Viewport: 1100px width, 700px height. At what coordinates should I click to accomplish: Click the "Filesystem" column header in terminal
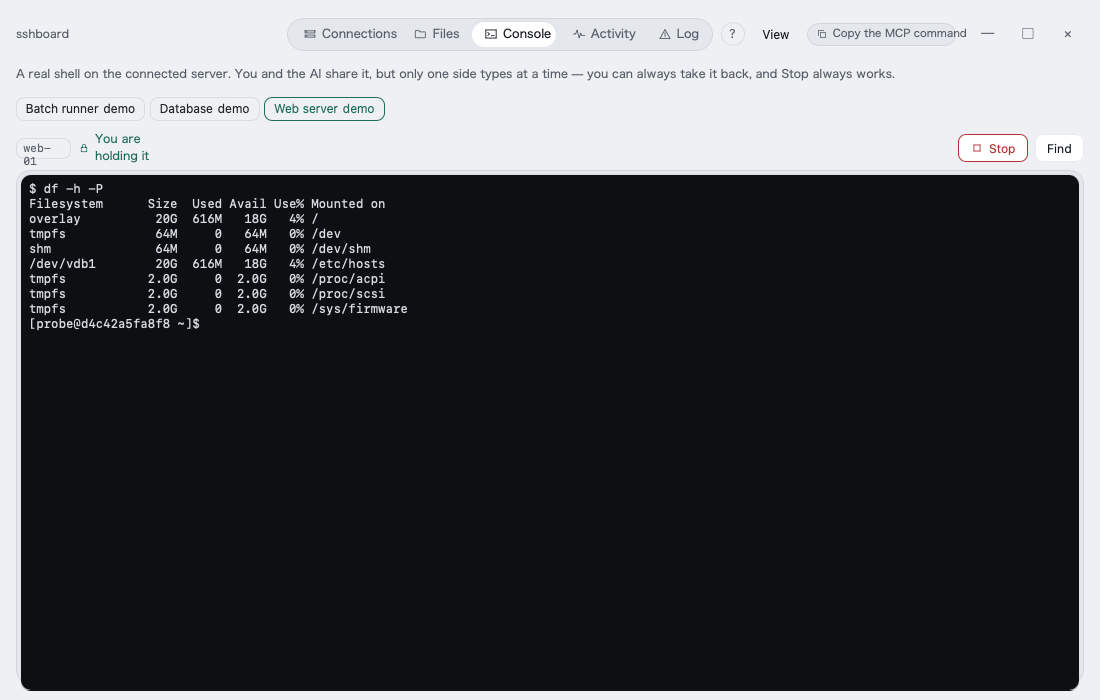[x=66, y=204]
